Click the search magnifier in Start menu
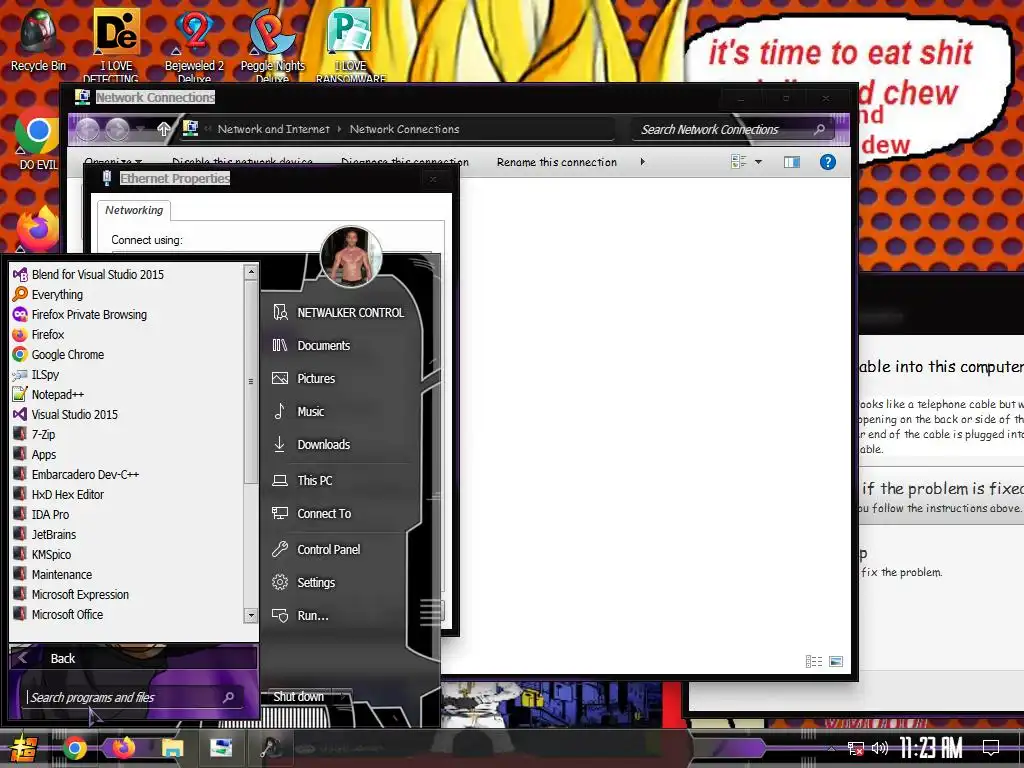1024x768 pixels. coord(228,697)
